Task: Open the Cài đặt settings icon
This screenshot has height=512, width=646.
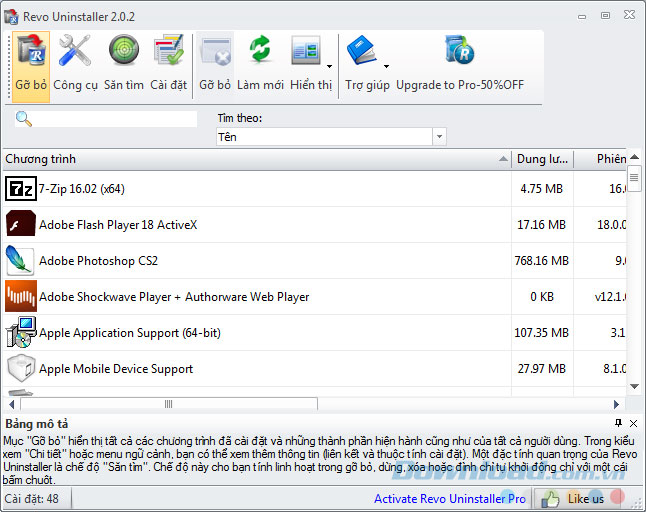Action: (169, 50)
